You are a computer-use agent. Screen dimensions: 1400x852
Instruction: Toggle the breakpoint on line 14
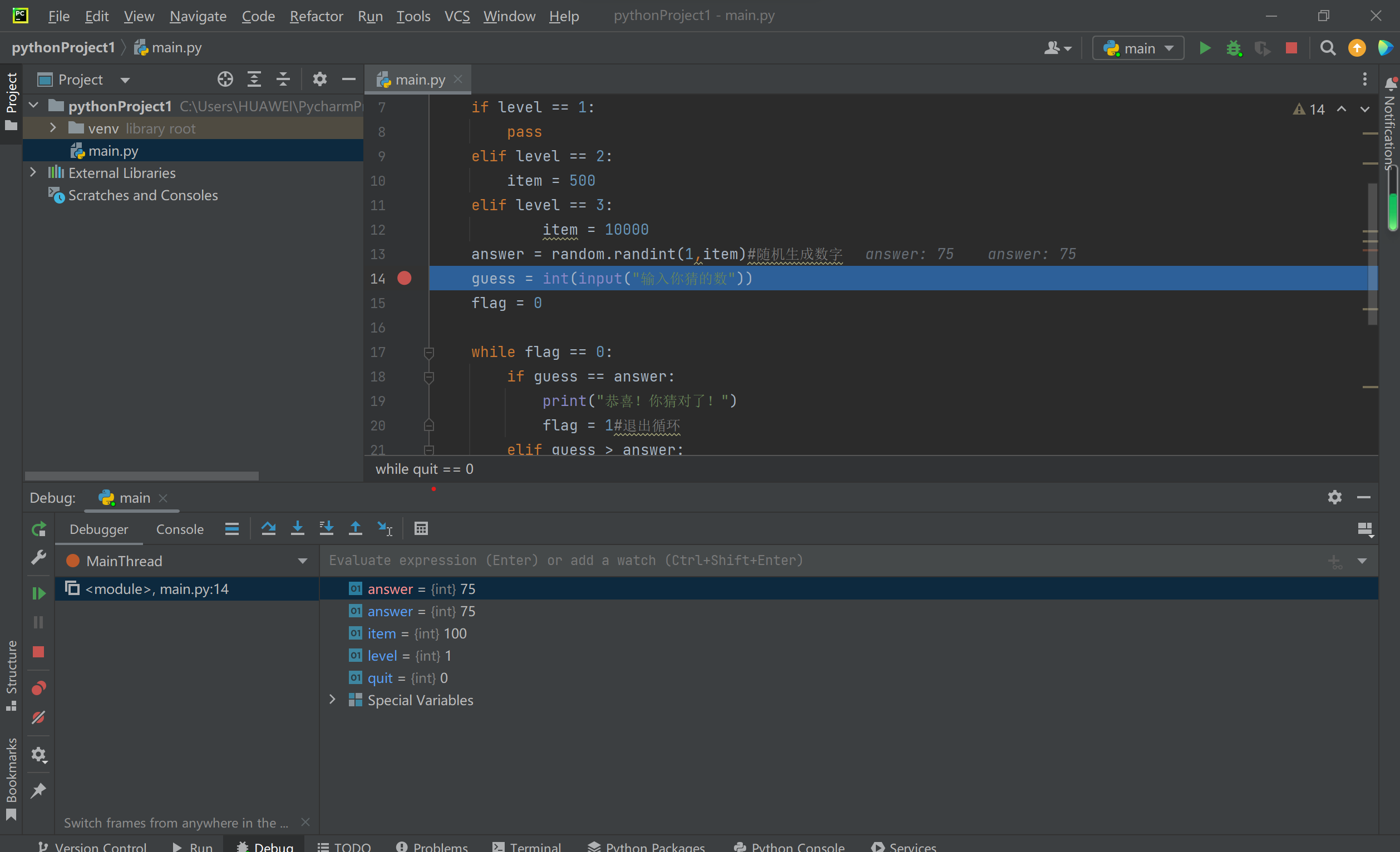pos(404,278)
